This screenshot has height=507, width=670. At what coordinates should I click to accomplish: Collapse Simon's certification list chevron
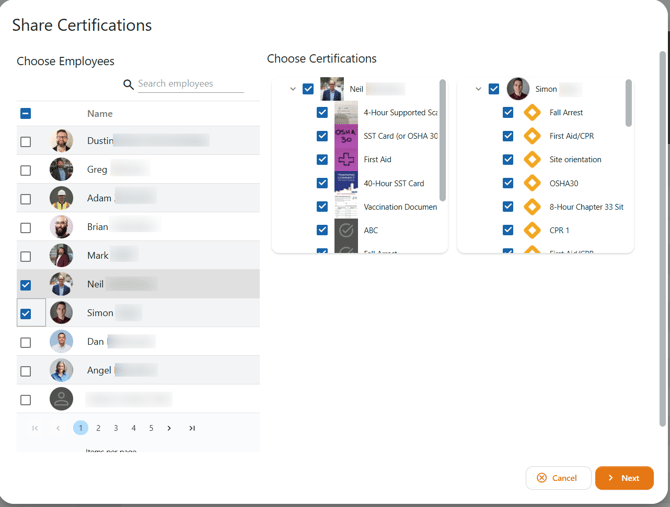479,89
